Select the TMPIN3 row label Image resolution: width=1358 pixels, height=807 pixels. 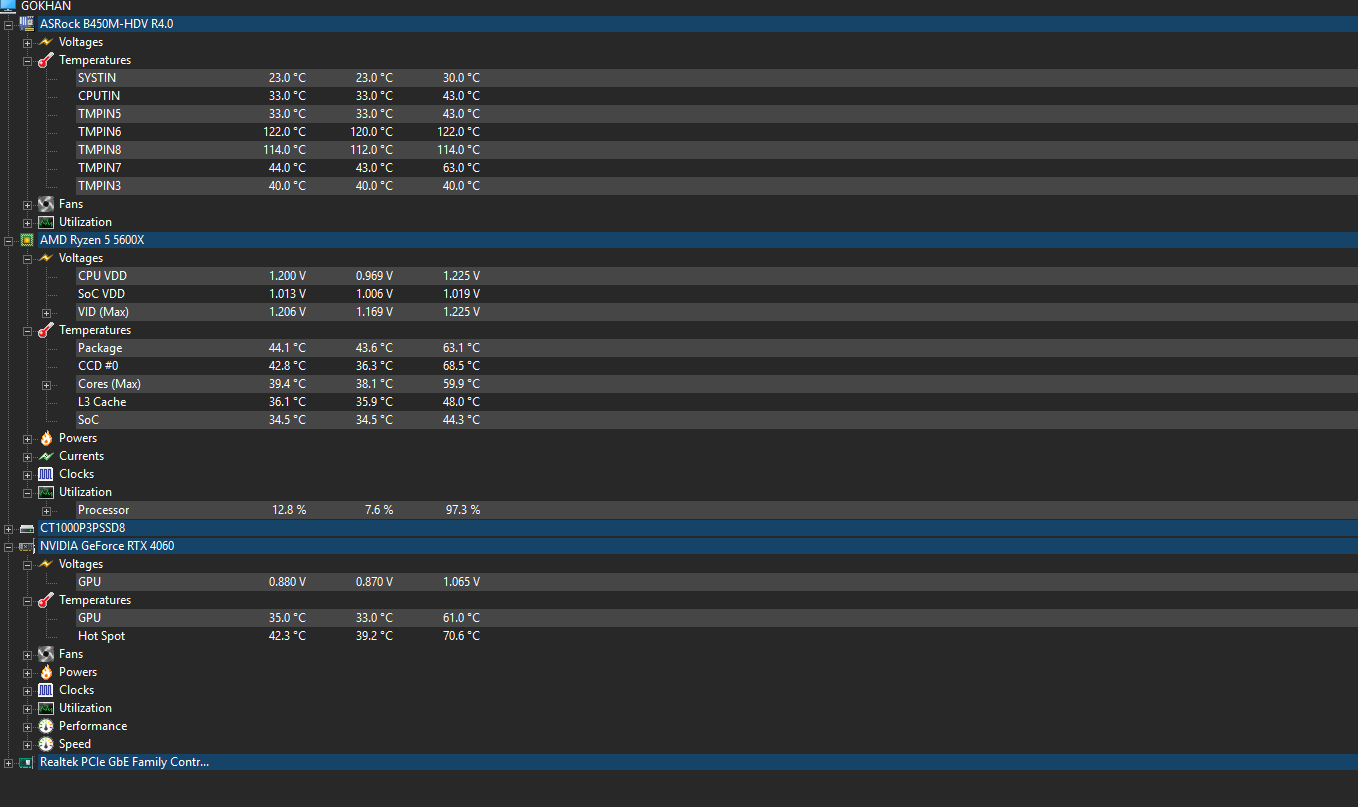100,186
